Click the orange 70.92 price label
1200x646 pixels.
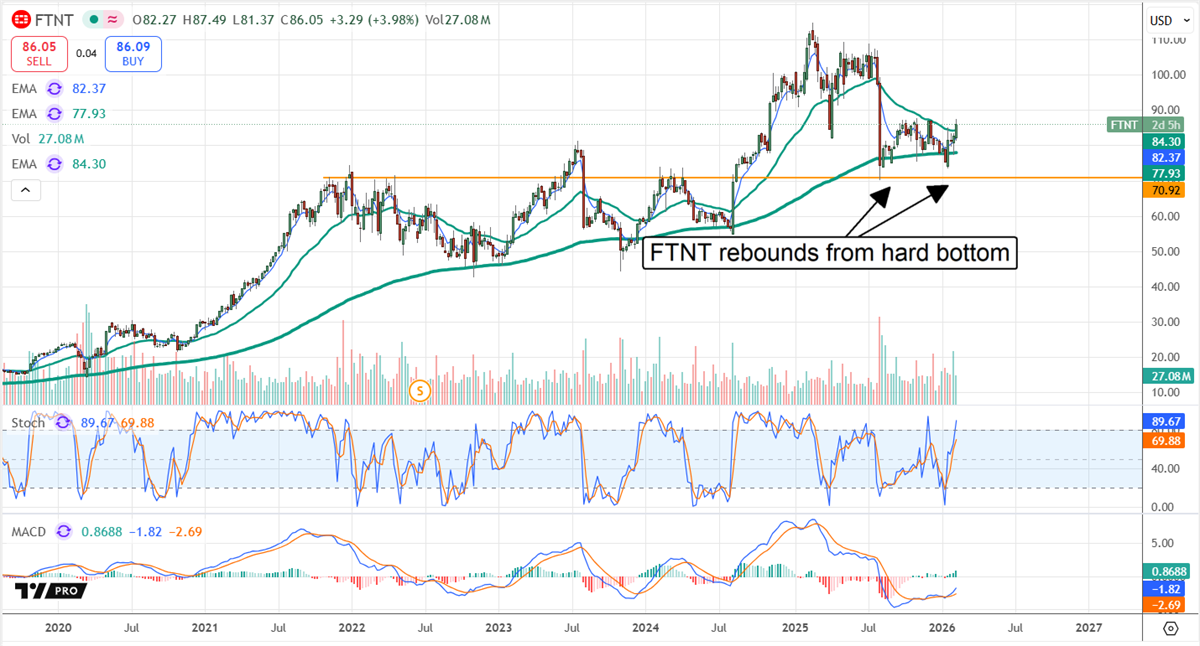point(1166,190)
